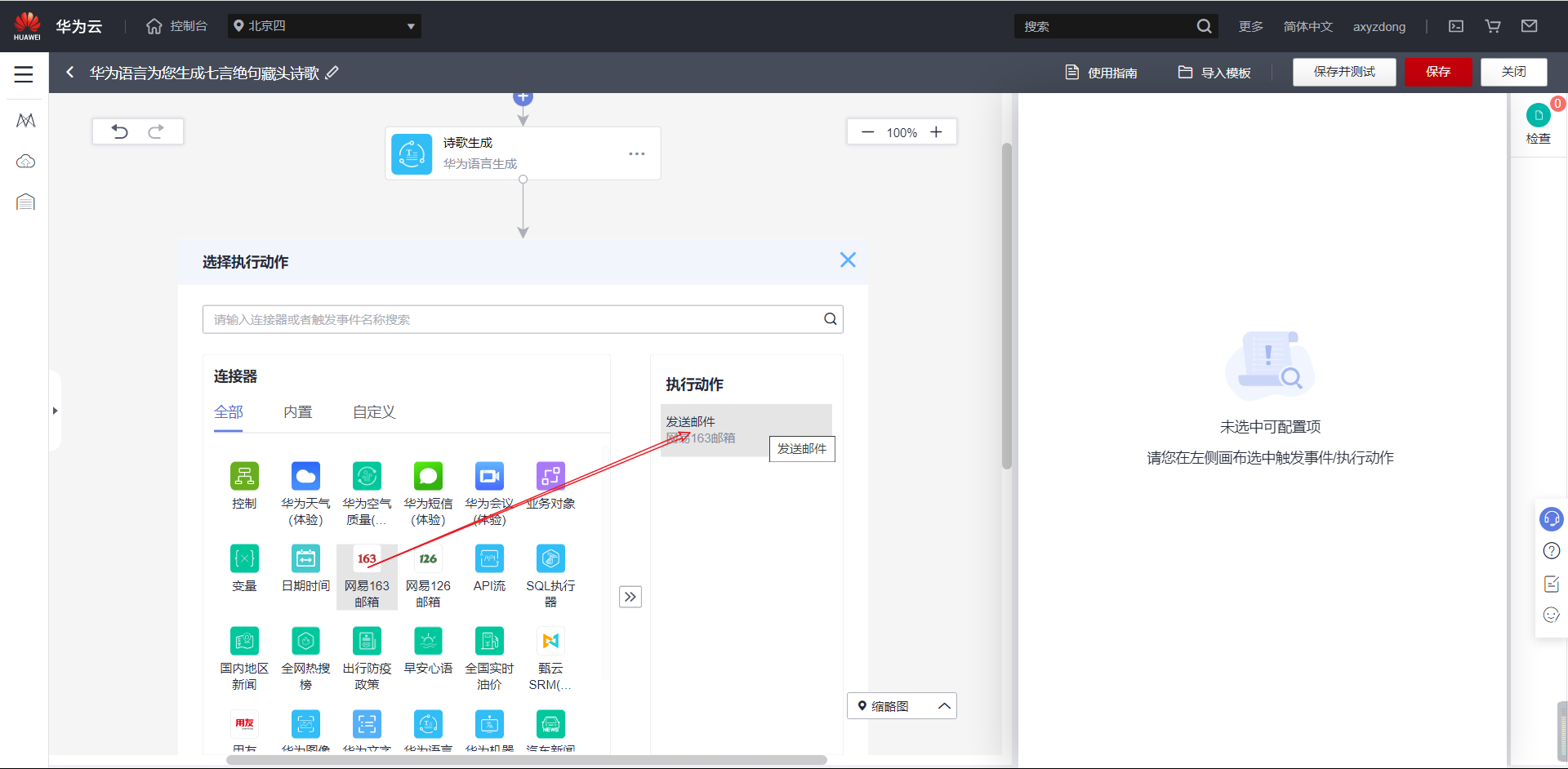The image size is (1568, 769).
Task: Select the 变量 connector
Action: [244, 569]
